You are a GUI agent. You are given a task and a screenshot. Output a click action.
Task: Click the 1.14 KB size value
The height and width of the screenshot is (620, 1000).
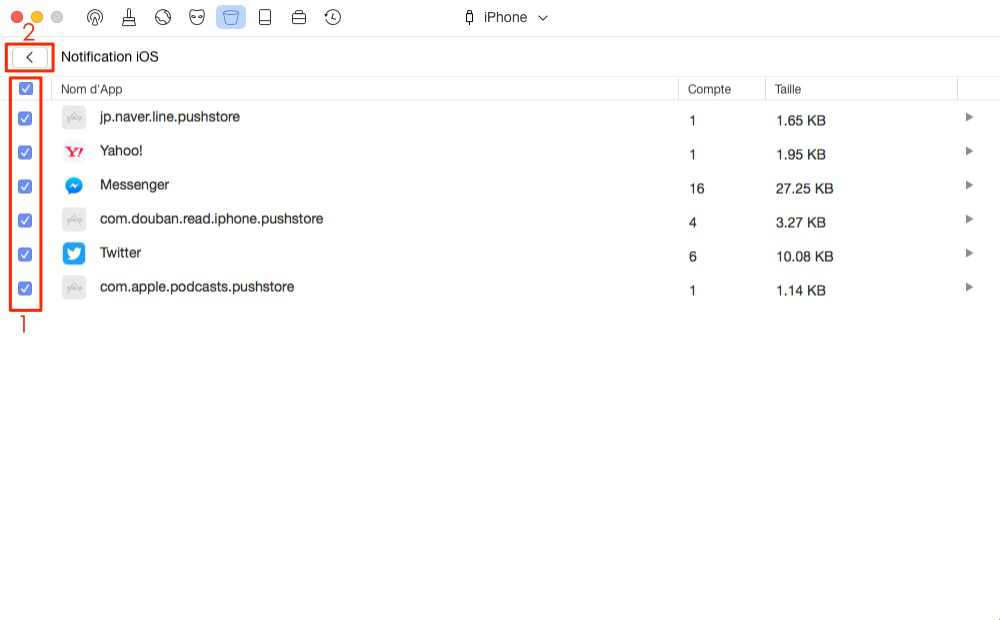coord(800,291)
